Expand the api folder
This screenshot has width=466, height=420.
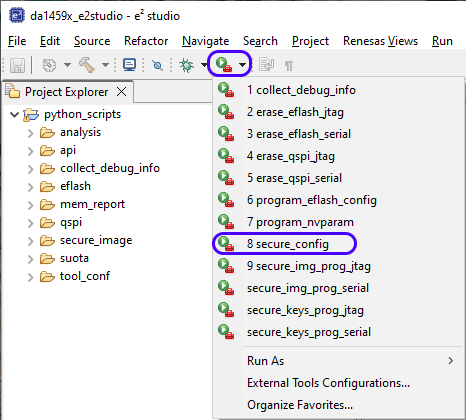tap(31, 151)
